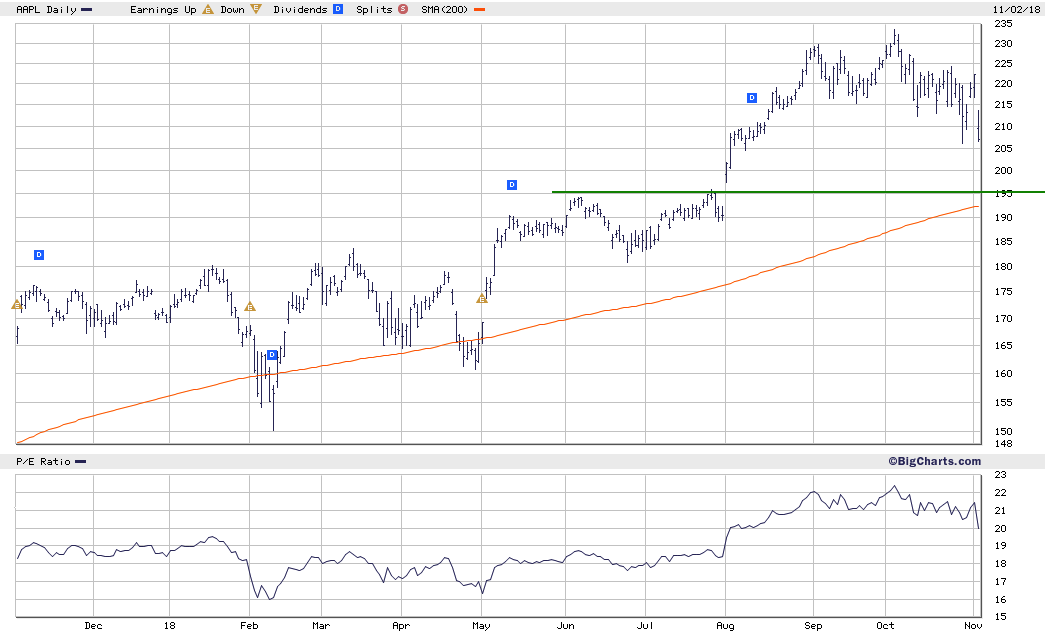Click the Sep label on time axis

[813, 626]
